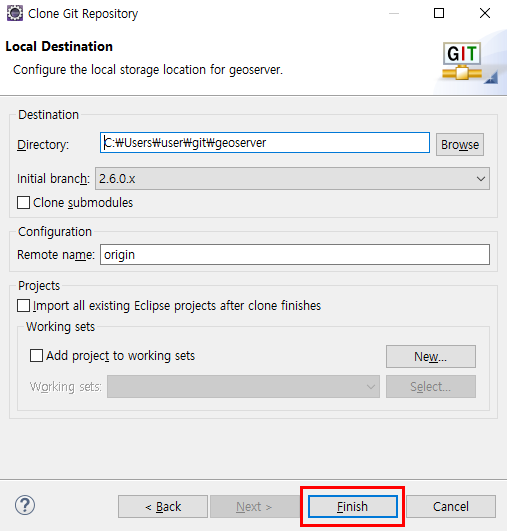
Task: Enable Clone submodules checkbox
Action: (23, 203)
